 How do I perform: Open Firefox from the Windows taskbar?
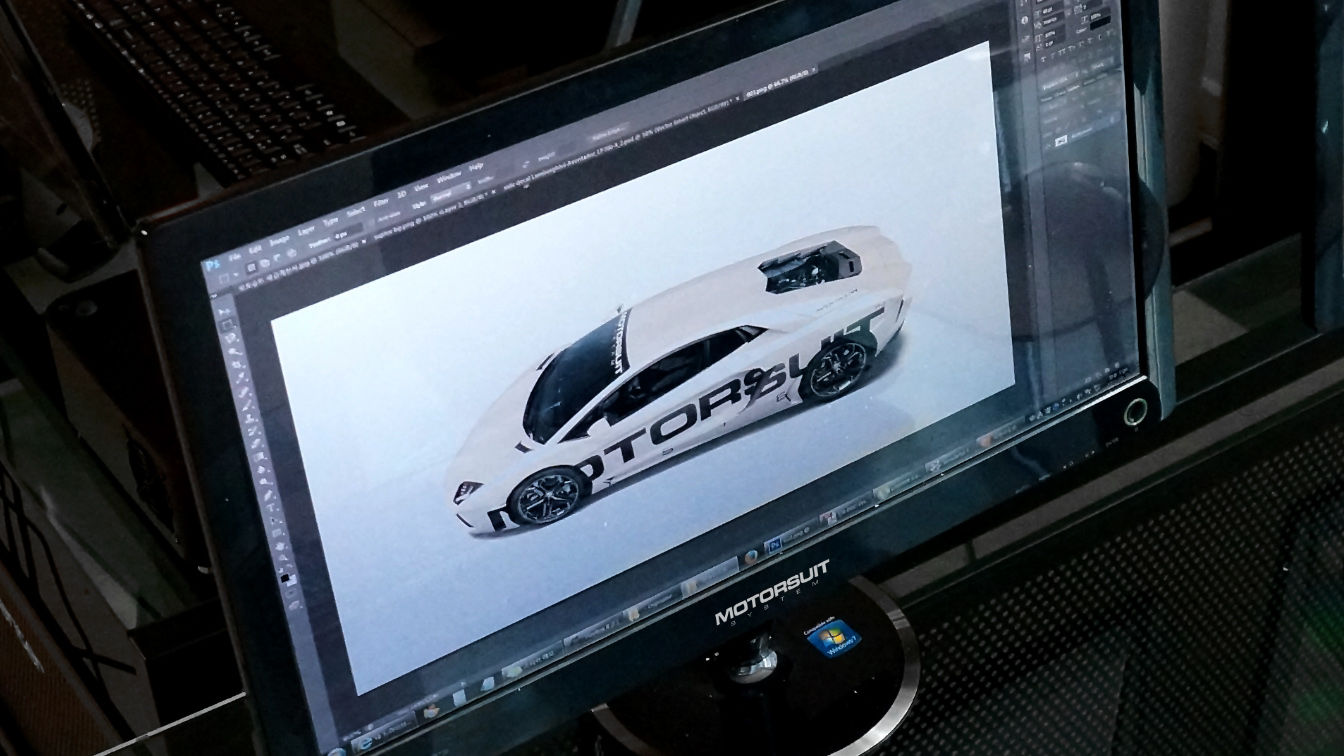(x=751, y=557)
